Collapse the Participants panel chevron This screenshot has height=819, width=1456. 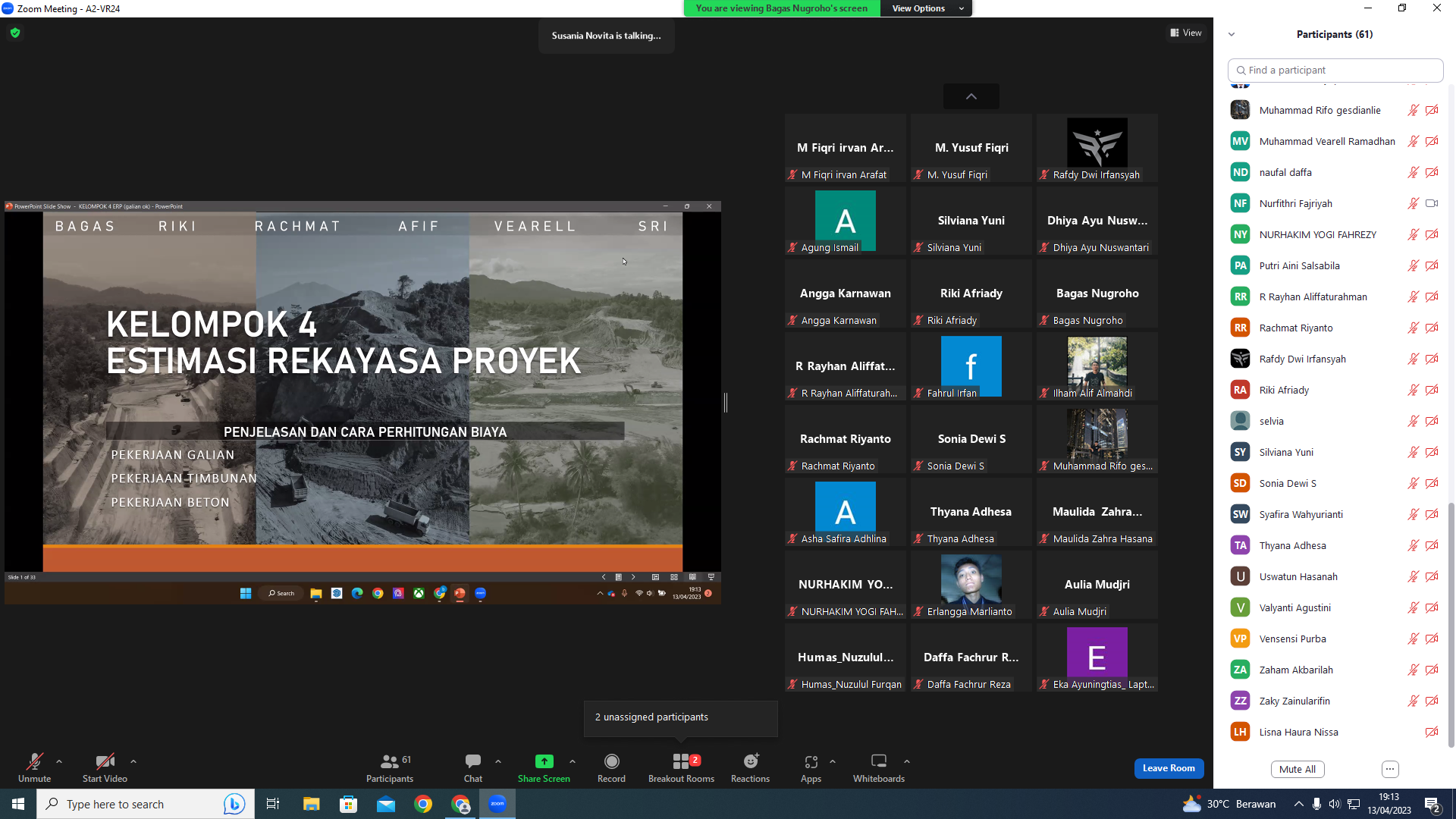tap(1232, 34)
